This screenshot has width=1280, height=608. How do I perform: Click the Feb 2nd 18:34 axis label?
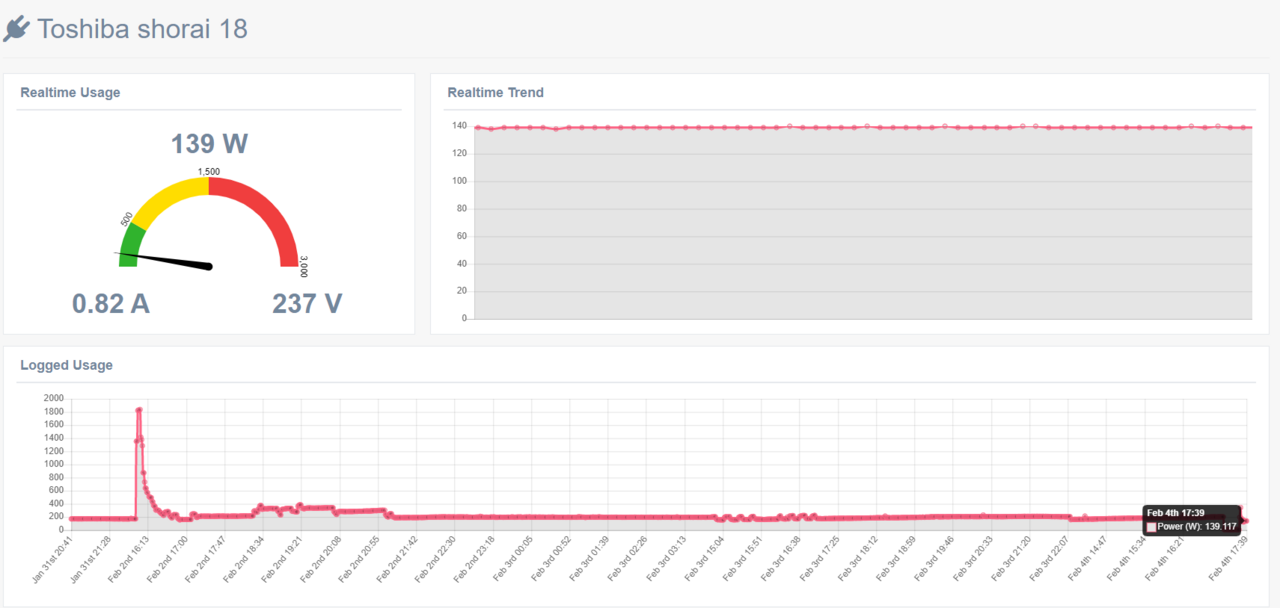(246, 560)
